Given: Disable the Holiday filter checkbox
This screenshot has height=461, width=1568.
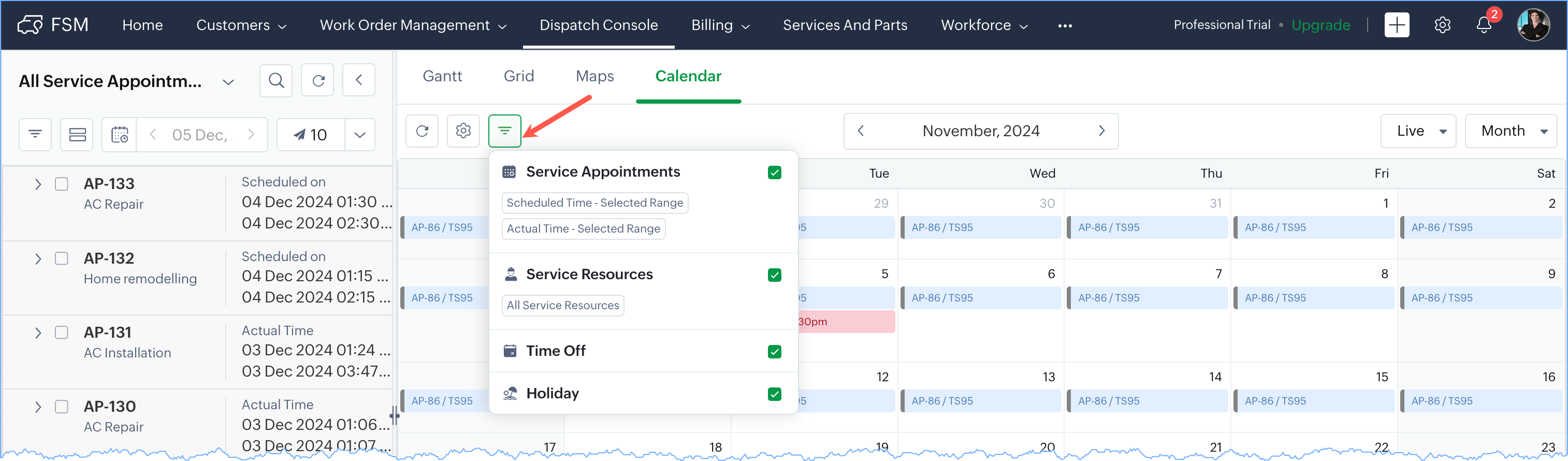Looking at the screenshot, I should (x=774, y=395).
